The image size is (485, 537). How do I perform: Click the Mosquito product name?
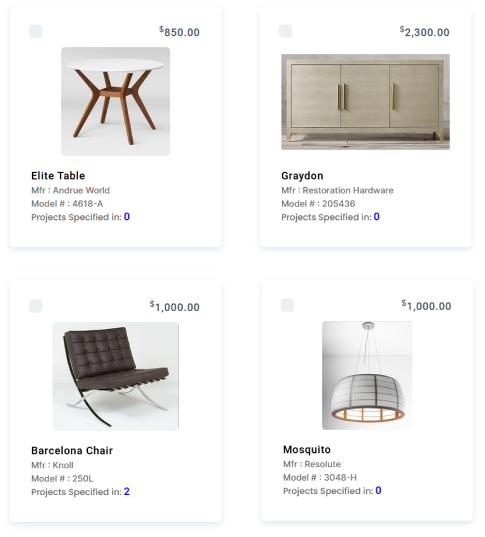307,450
